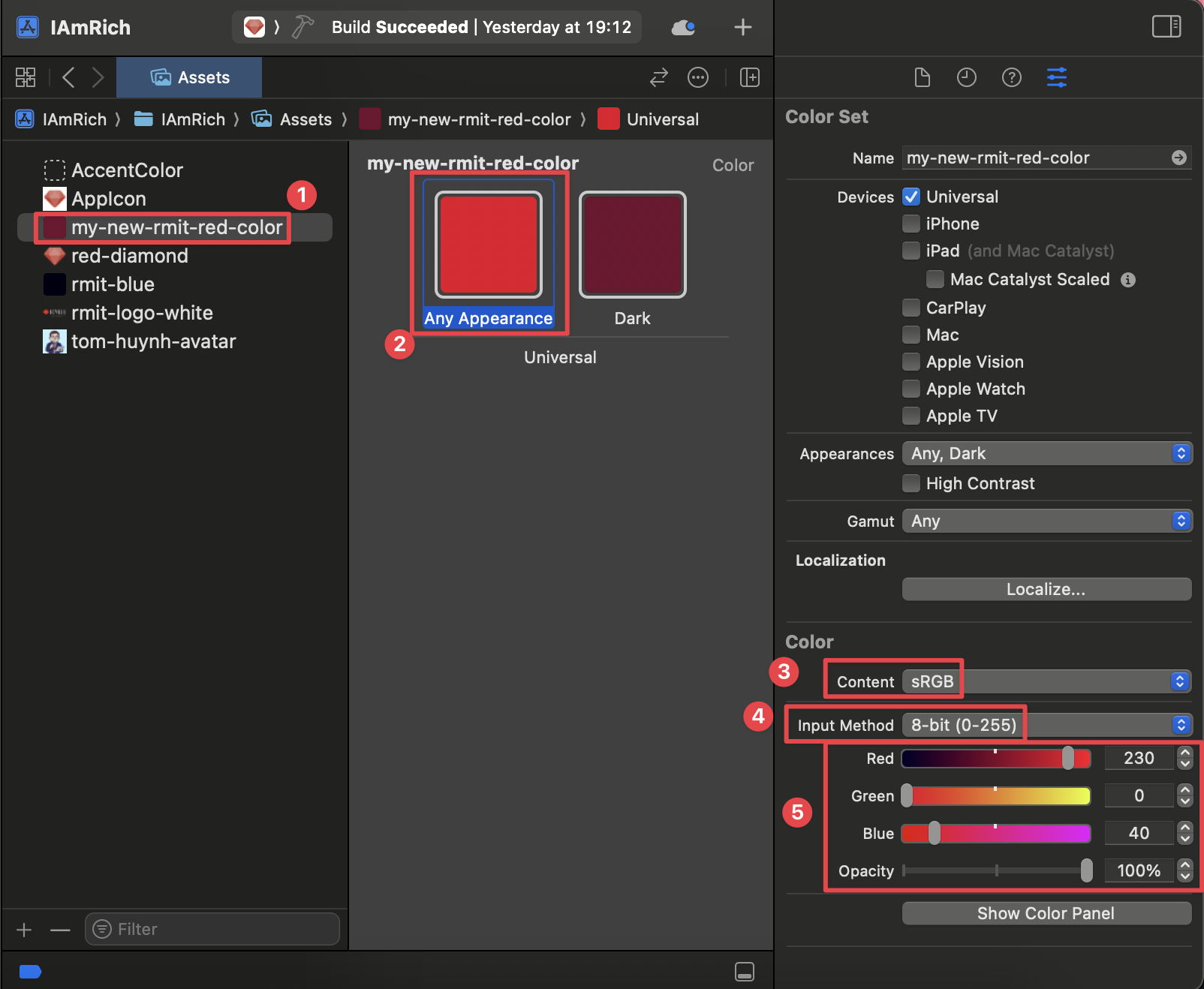The width and height of the screenshot is (1204, 989).
Task: Enable the iPhone device checkbox
Action: [911, 224]
